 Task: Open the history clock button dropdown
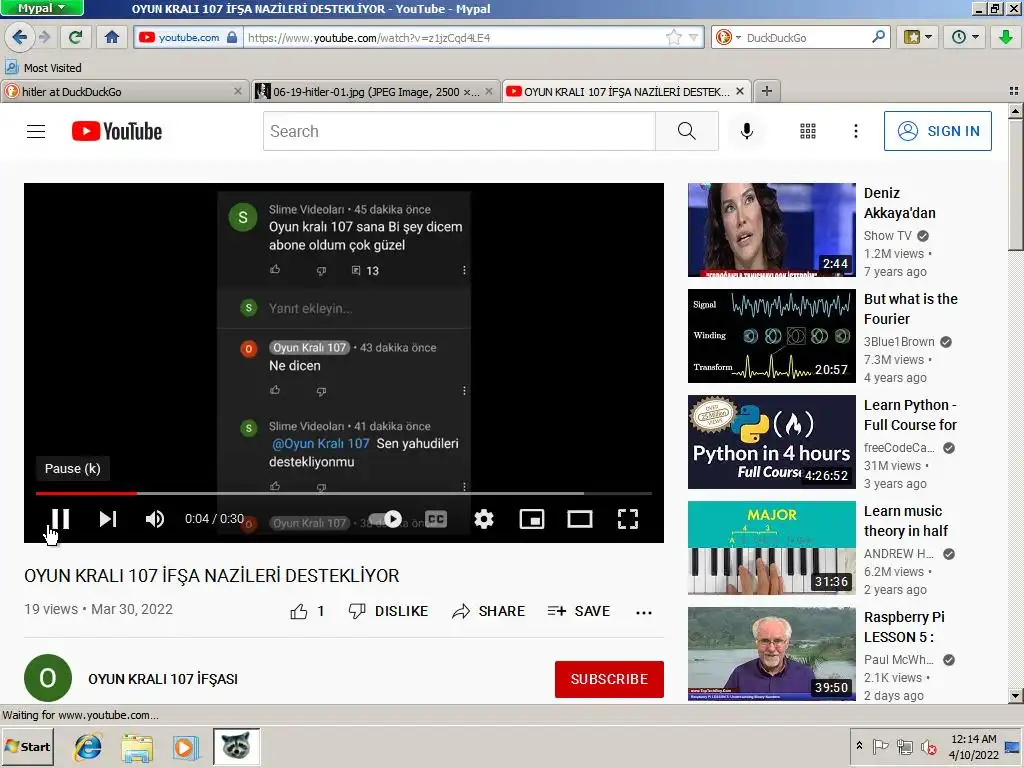[x=965, y=37]
